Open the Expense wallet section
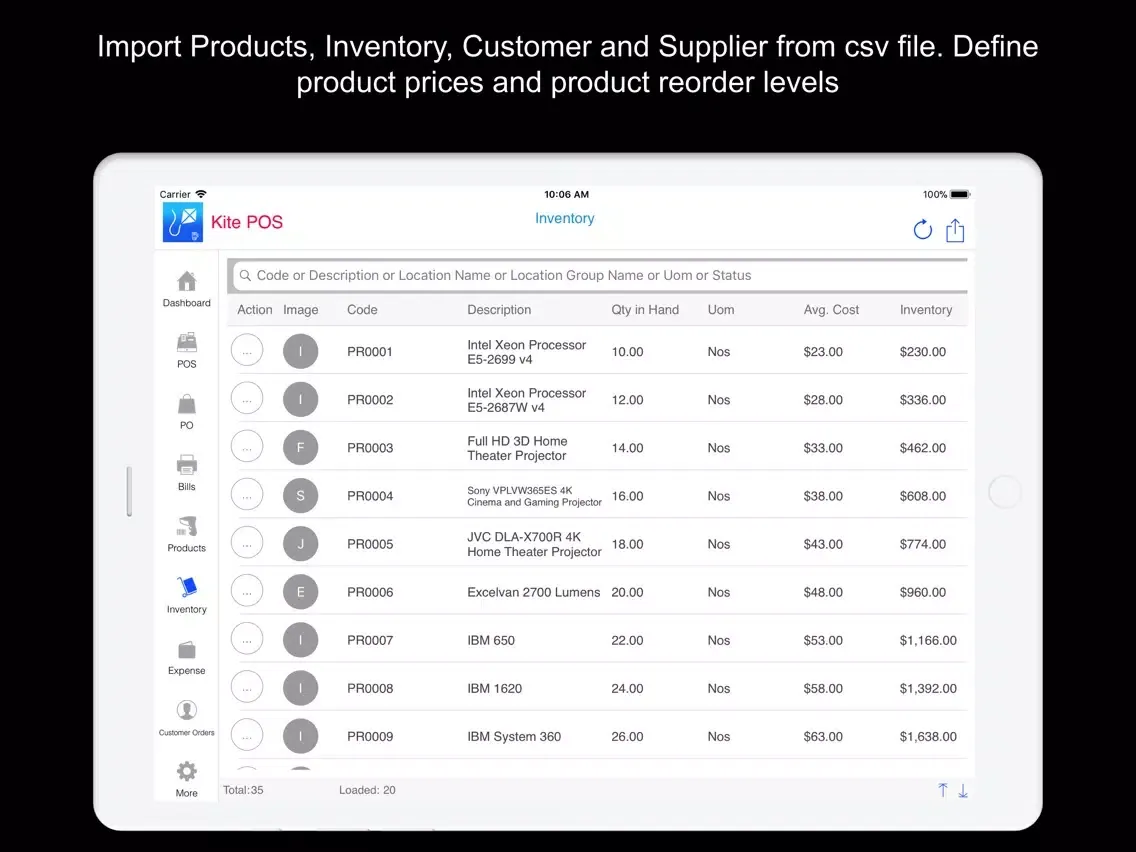The image size is (1136, 852). coord(186,658)
